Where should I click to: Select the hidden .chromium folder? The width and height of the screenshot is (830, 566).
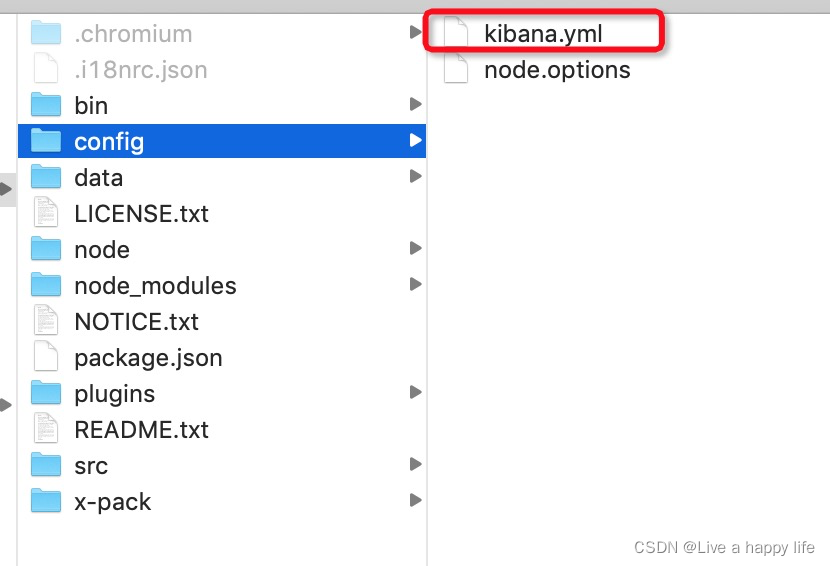click(x=133, y=33)
